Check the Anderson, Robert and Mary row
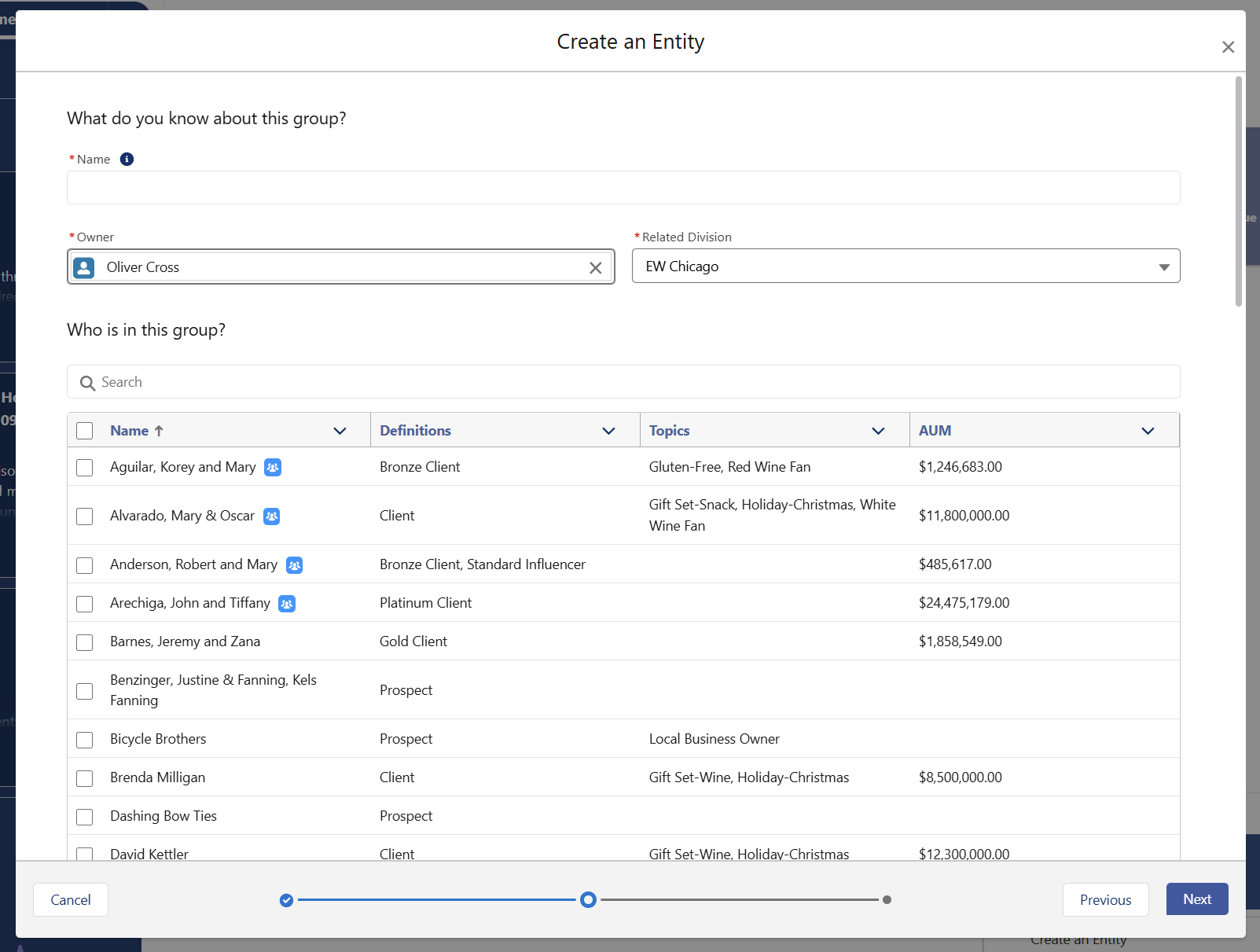The image size is (1260, 952). coord(85,565)
